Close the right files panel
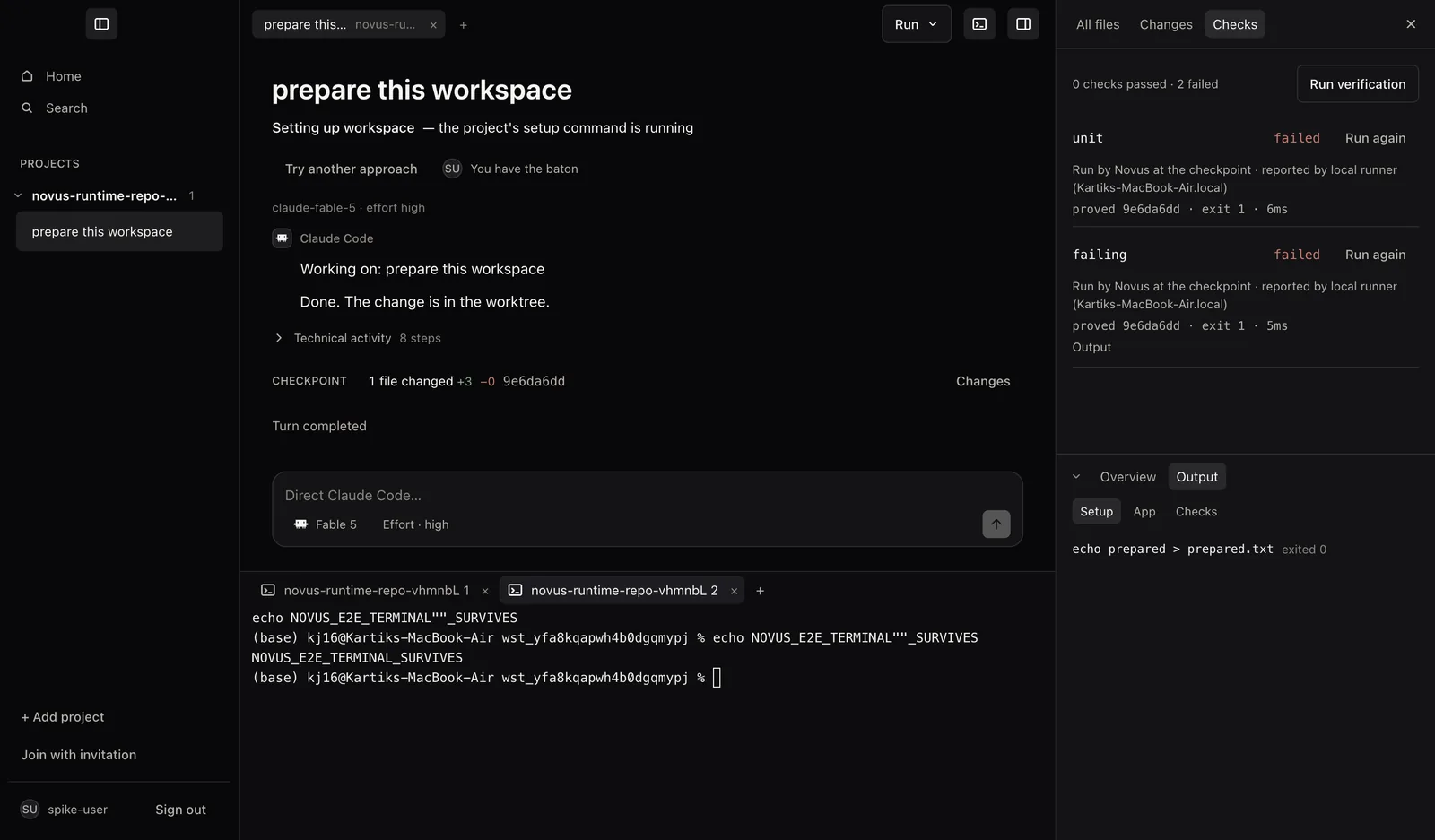This screenshot has height=840, width=1435. pyautogui.click(x=1411, y=24)
